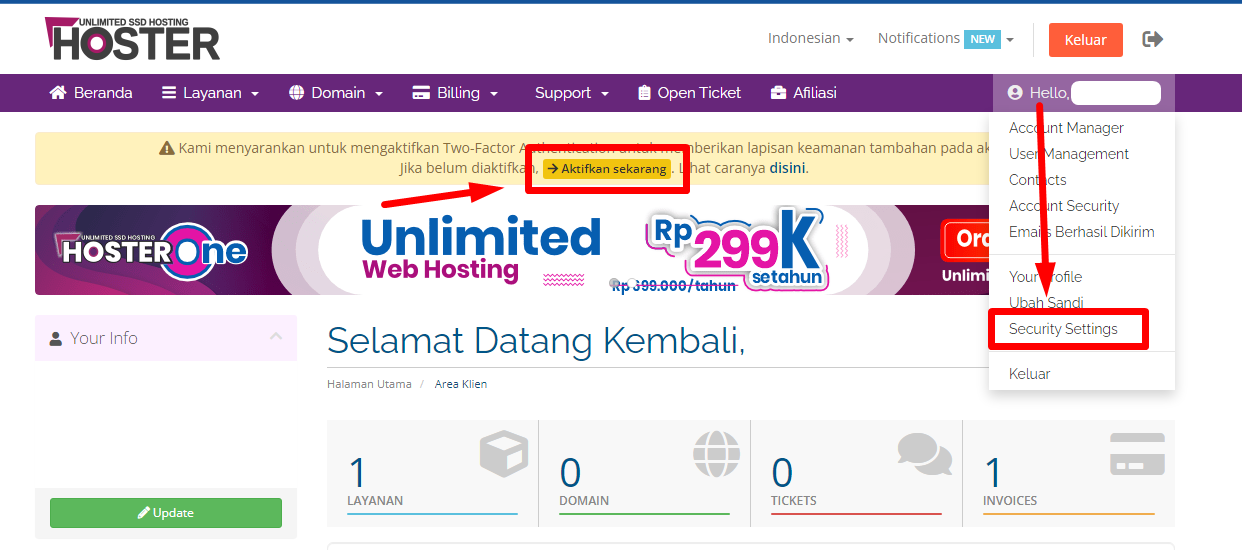This screenshot has height=550, width=1242.
Task: Go to Beranda in the nav bar
Action: click(91, 93)
